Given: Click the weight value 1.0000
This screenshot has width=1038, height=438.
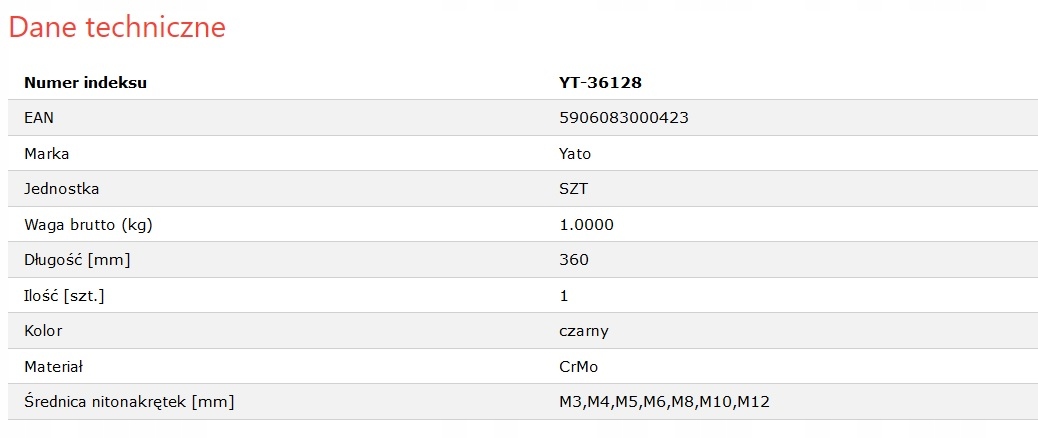Looking at the screenshot, I should point(586,225).
